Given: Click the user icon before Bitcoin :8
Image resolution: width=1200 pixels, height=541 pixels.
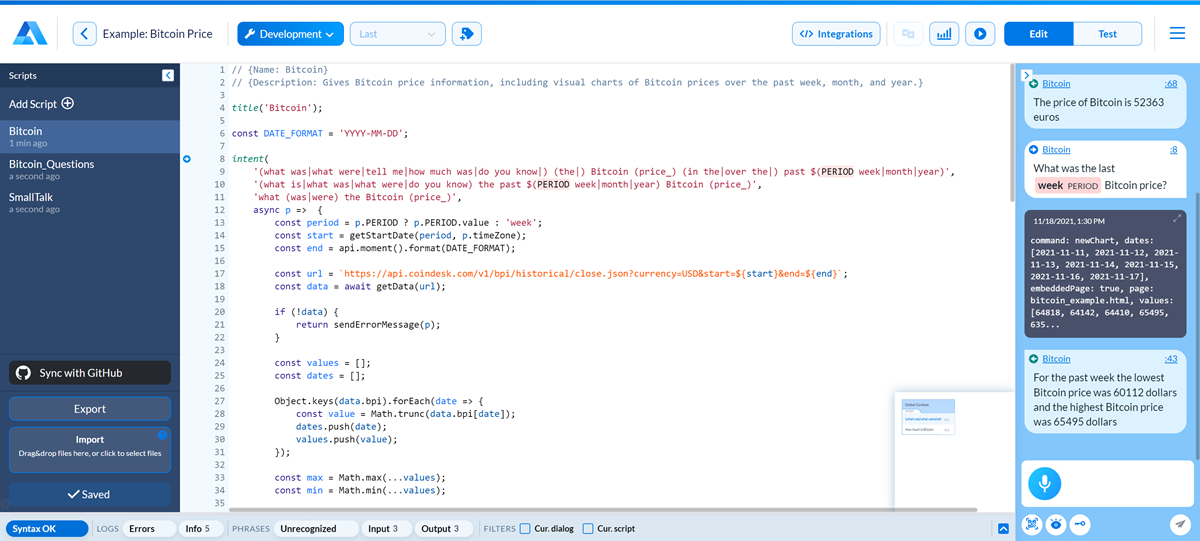Looking at the screenshot, I should click(x=1033, y=149).
